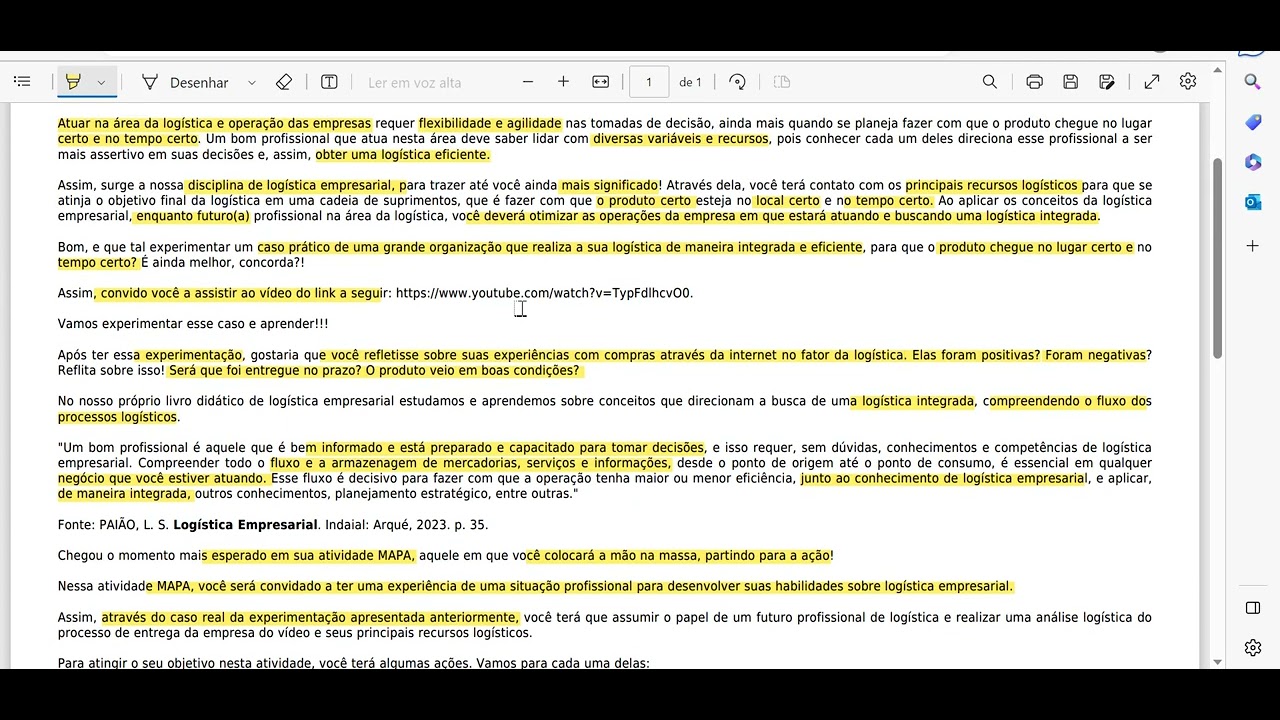Open the sidebar settings gear at bottom
The image size is (1280, 720).
point(1253,648)
